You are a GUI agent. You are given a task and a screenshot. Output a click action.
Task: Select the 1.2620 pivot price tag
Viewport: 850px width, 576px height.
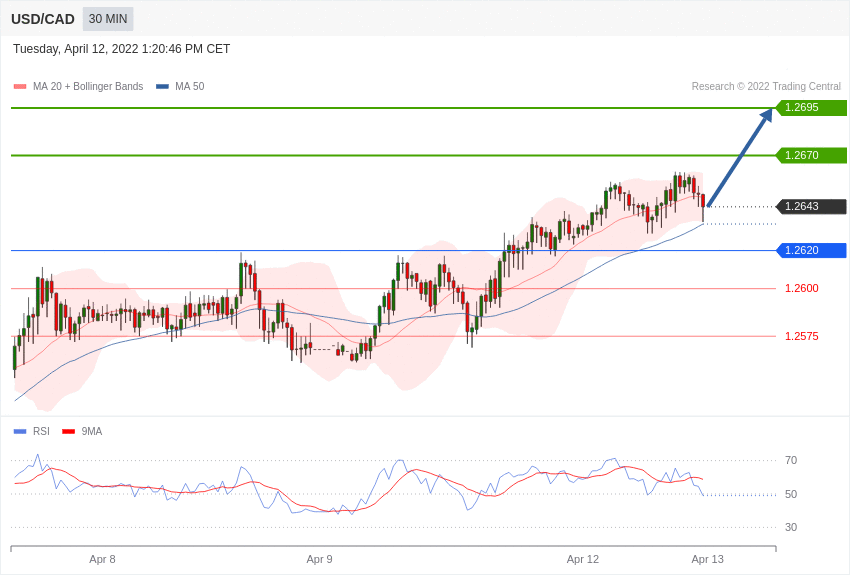pyautogui.click(x=812, y=250)
